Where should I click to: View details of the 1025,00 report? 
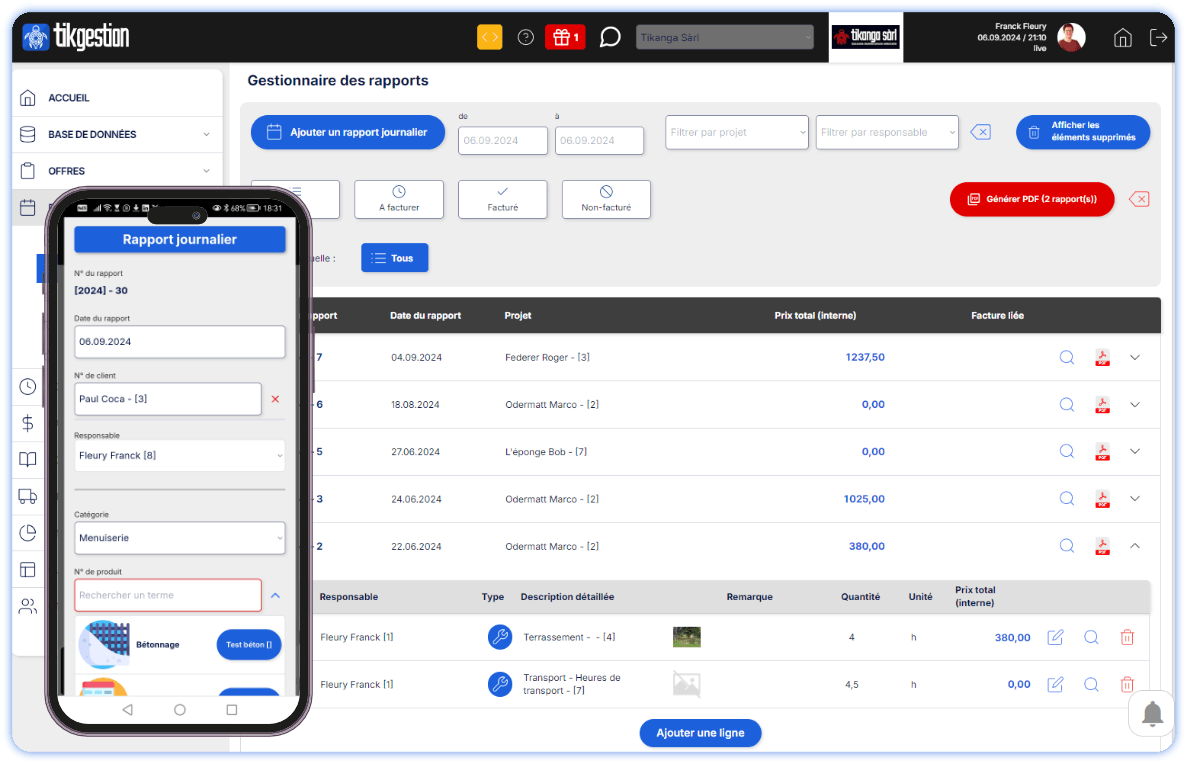pyautogui.click(x=1067, y=498)
